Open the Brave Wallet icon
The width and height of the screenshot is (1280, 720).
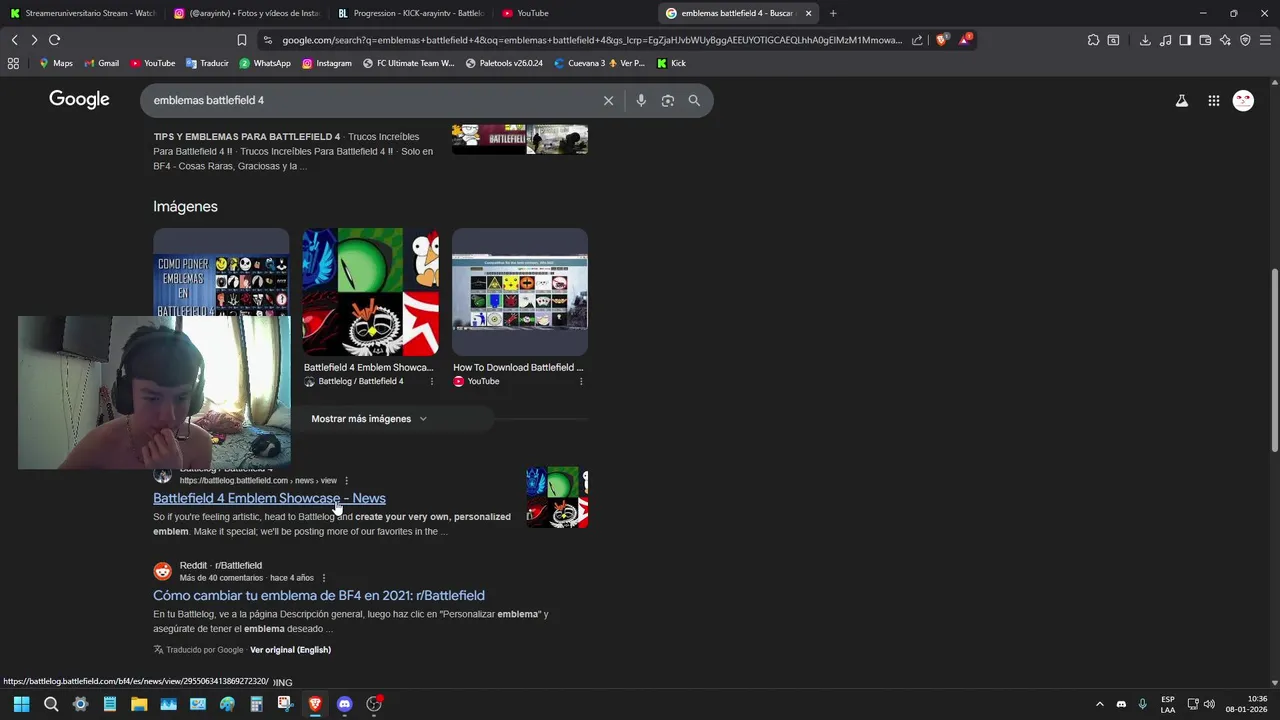(1205, 40)
